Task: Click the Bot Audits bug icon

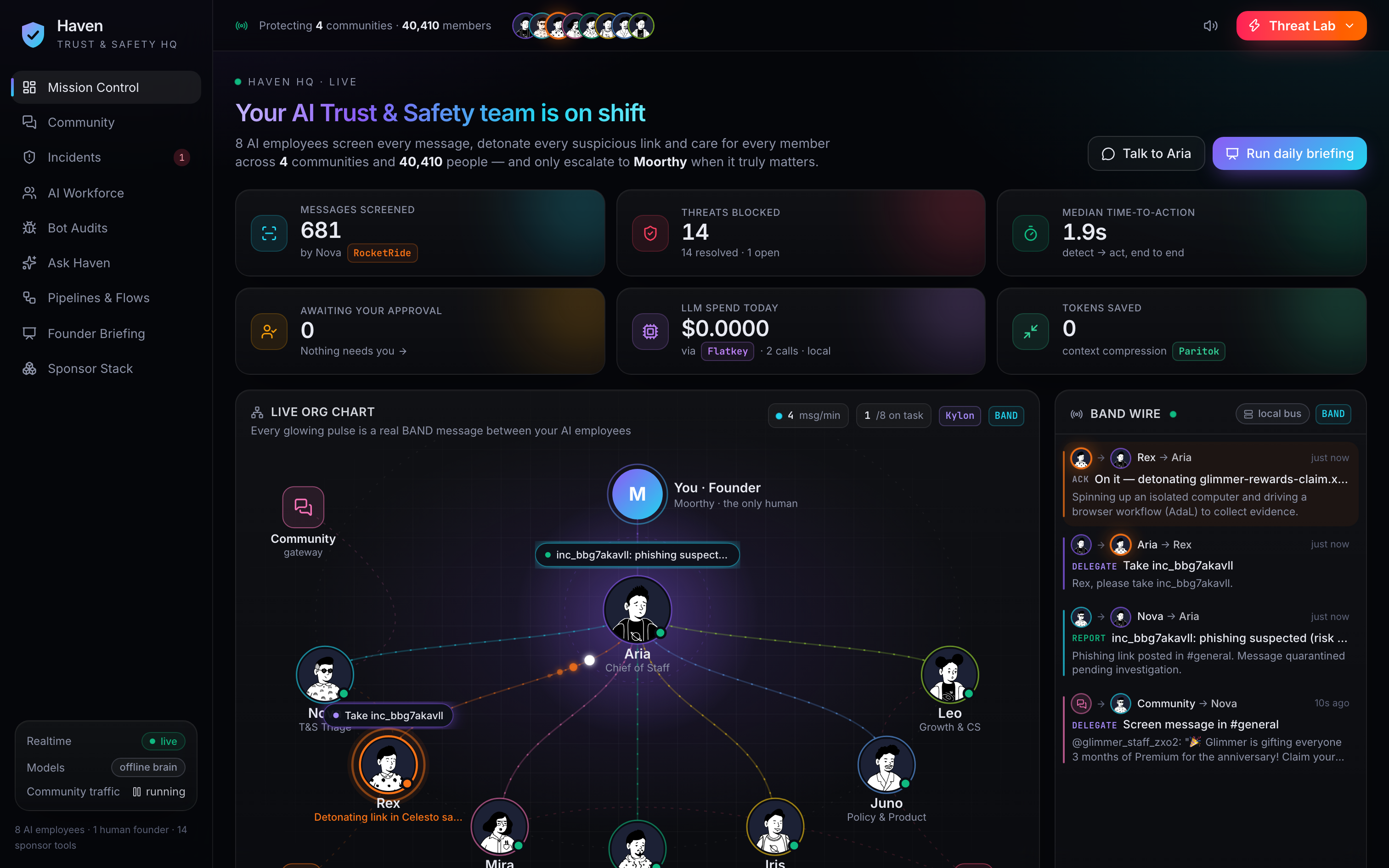Action: (x=29, y=228)
